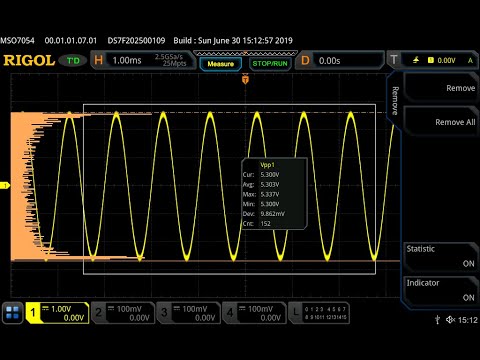Click the Max 5.337V value
The image size is (480, 360).
click(x=270, y=194)
